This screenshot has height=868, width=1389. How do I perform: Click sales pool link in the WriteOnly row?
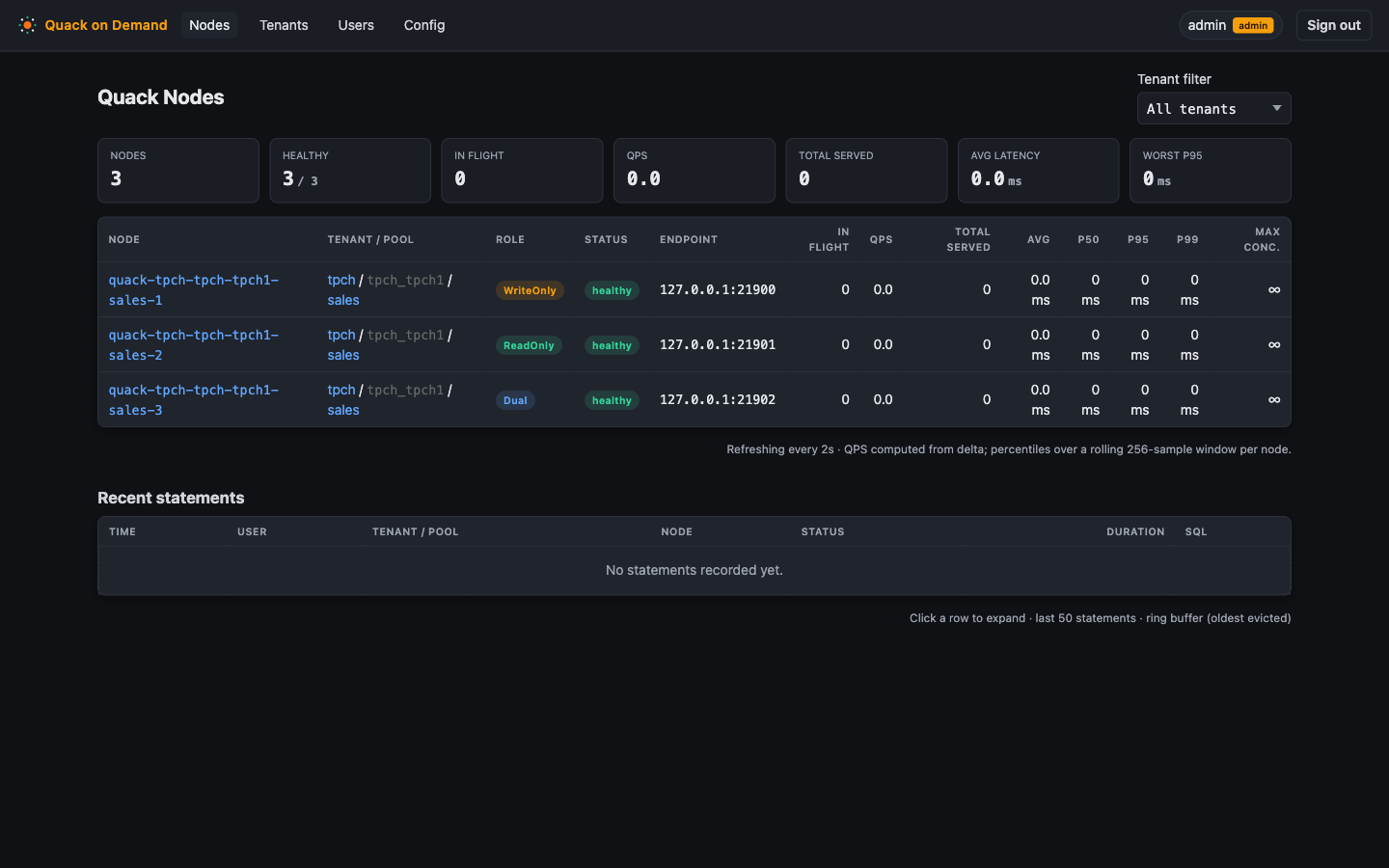pyautogui.click(x=343, y=300)
